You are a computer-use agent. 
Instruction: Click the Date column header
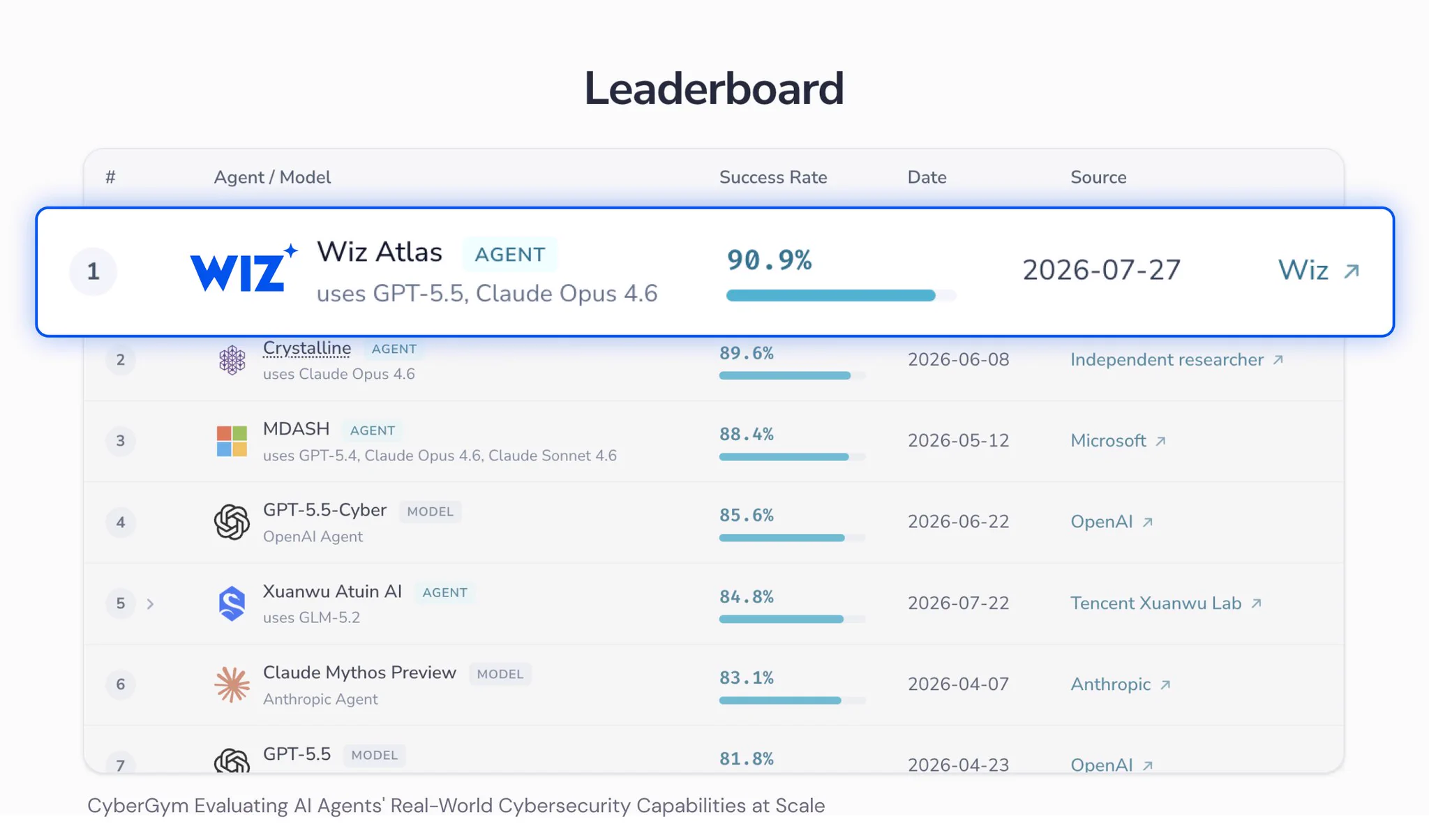click(927, 177)
